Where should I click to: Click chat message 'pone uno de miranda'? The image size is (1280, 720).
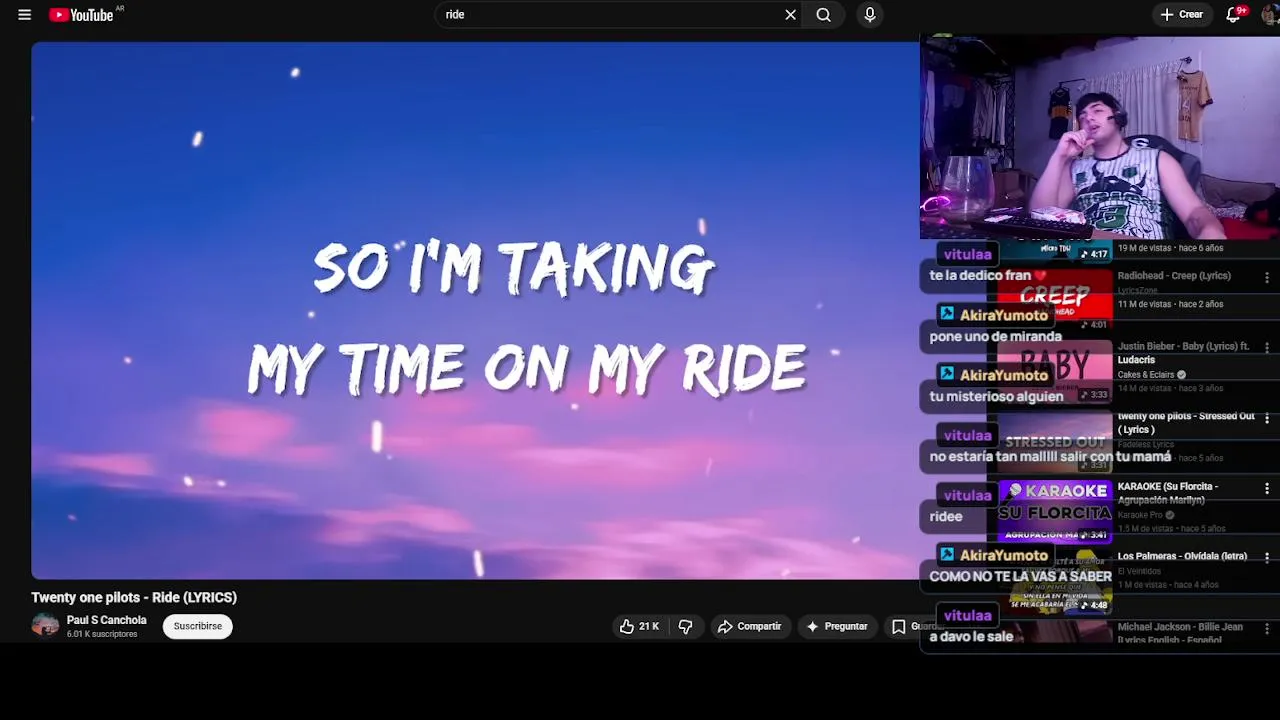click(995, 337)
